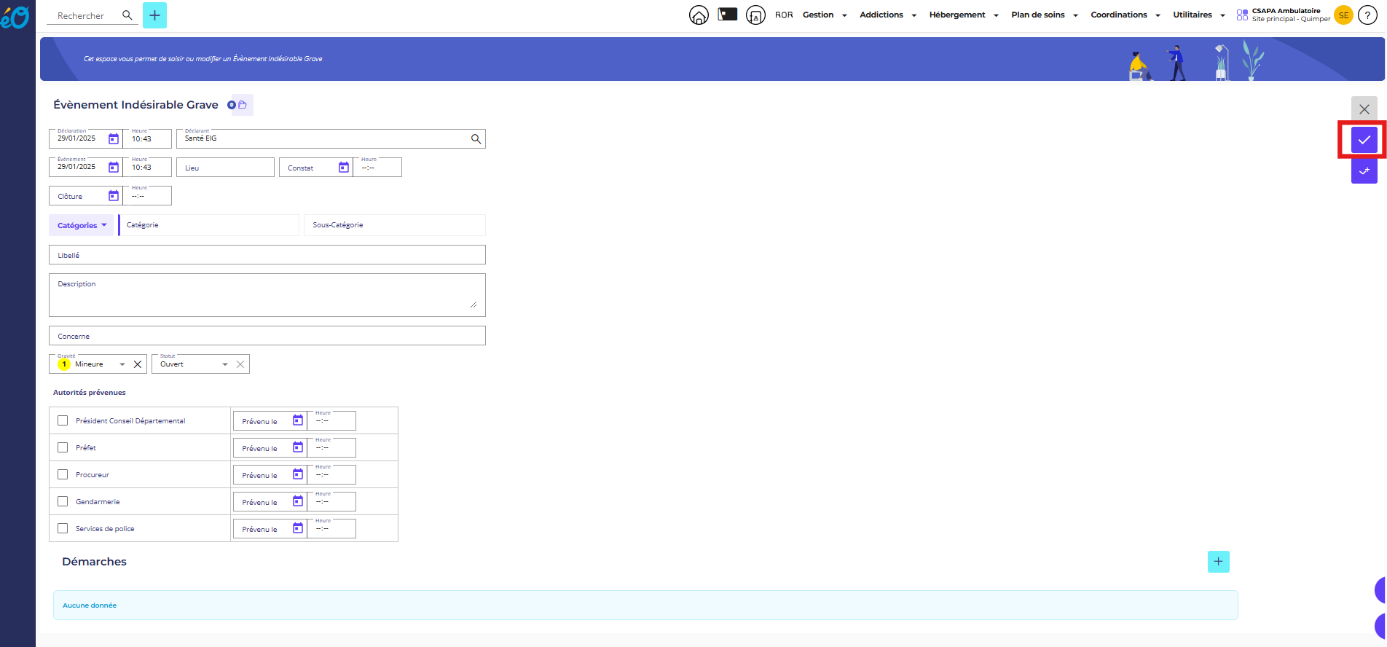
Task: Open calendar picker for Clôture date
Action: coord(113,196)
